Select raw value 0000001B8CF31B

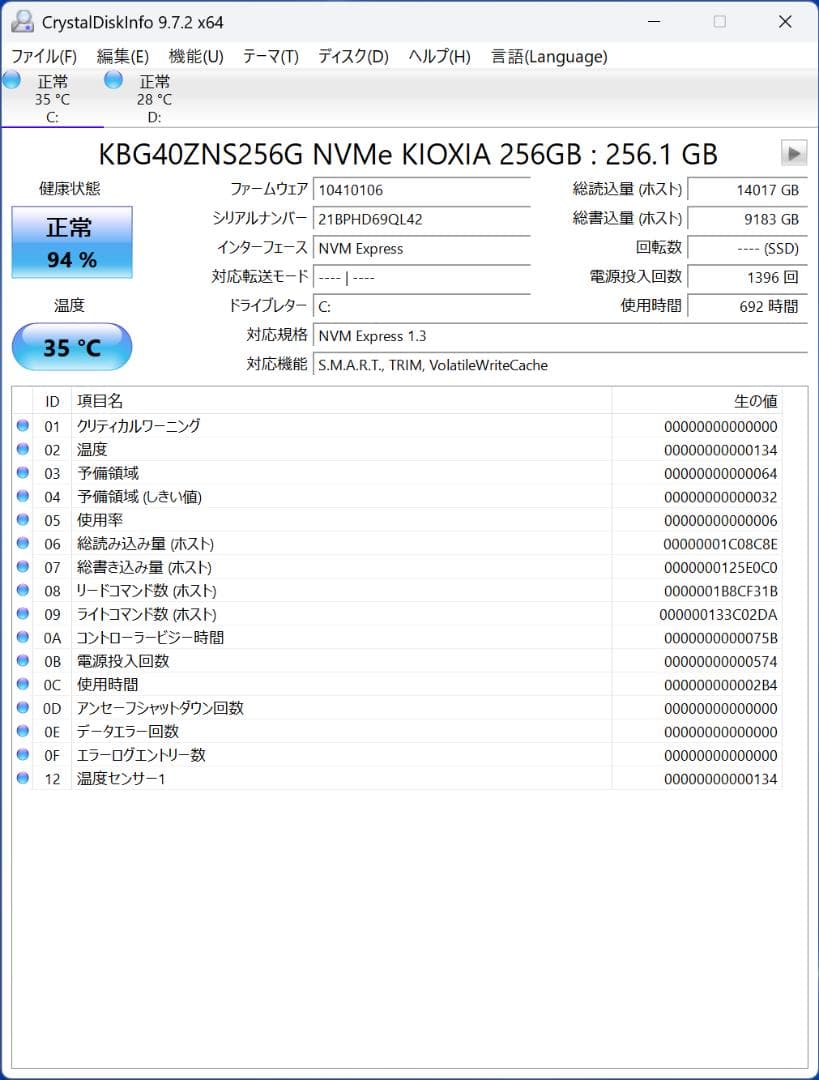720,591
